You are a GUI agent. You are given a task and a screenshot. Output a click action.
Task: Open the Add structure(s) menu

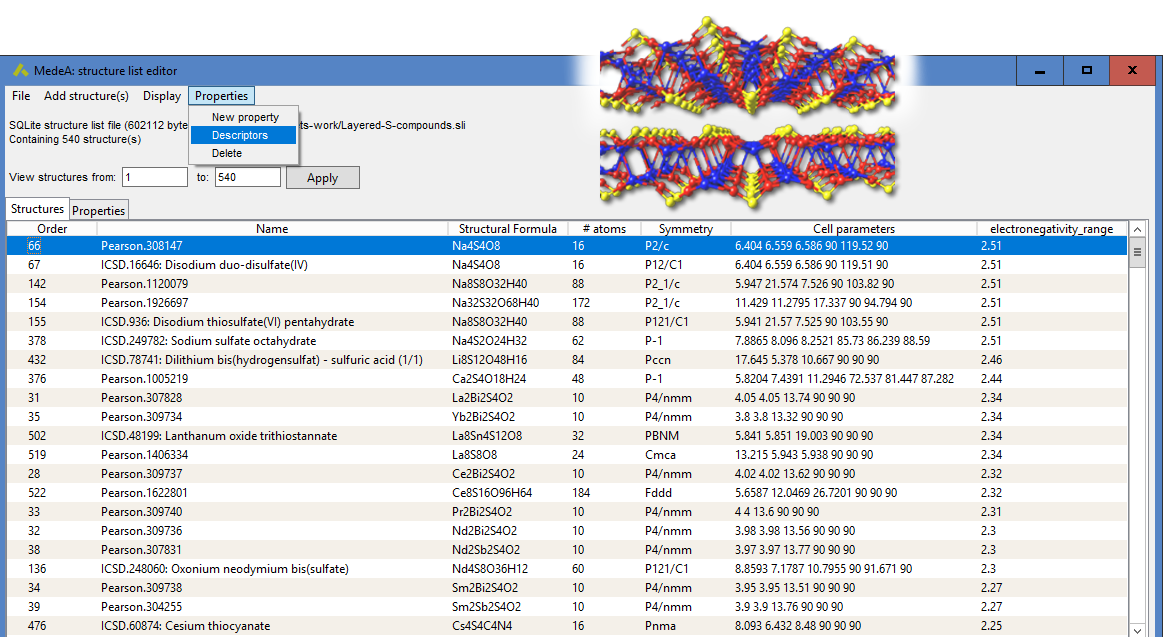tap(87, 95)
